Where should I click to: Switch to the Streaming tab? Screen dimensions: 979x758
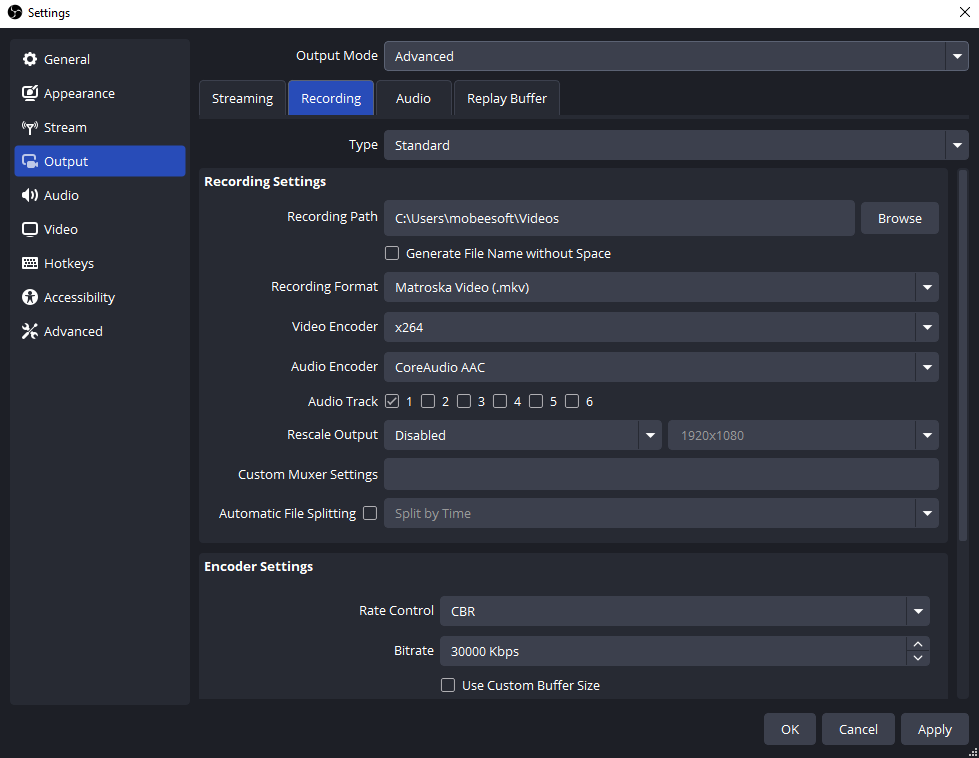pyautogui.click(x=242, y=98)
